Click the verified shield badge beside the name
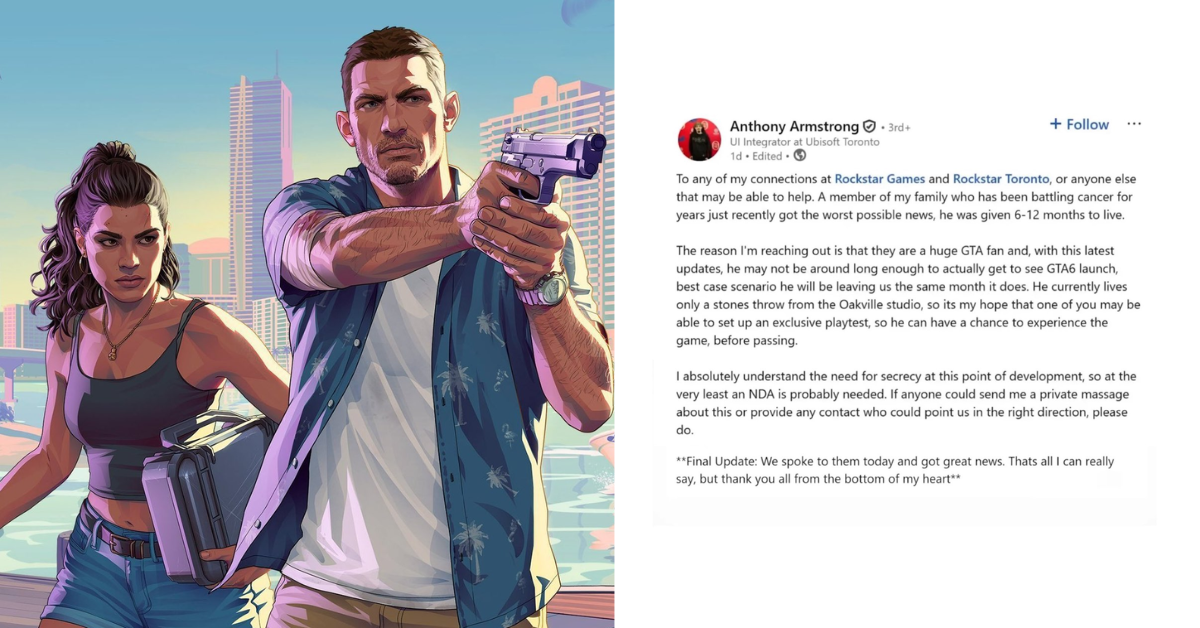 [x=869, y=127]
